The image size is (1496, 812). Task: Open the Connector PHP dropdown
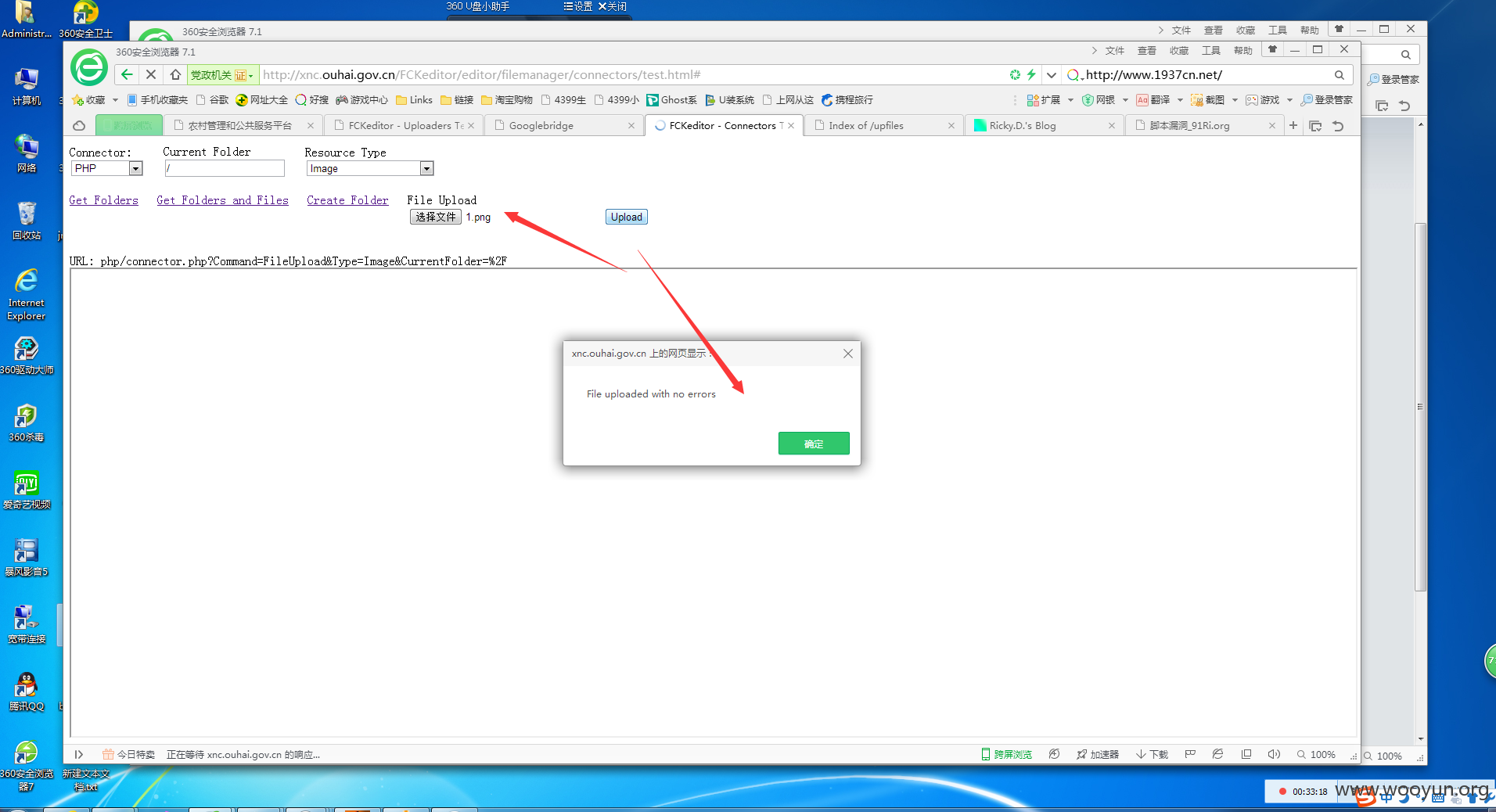(107, 168)
